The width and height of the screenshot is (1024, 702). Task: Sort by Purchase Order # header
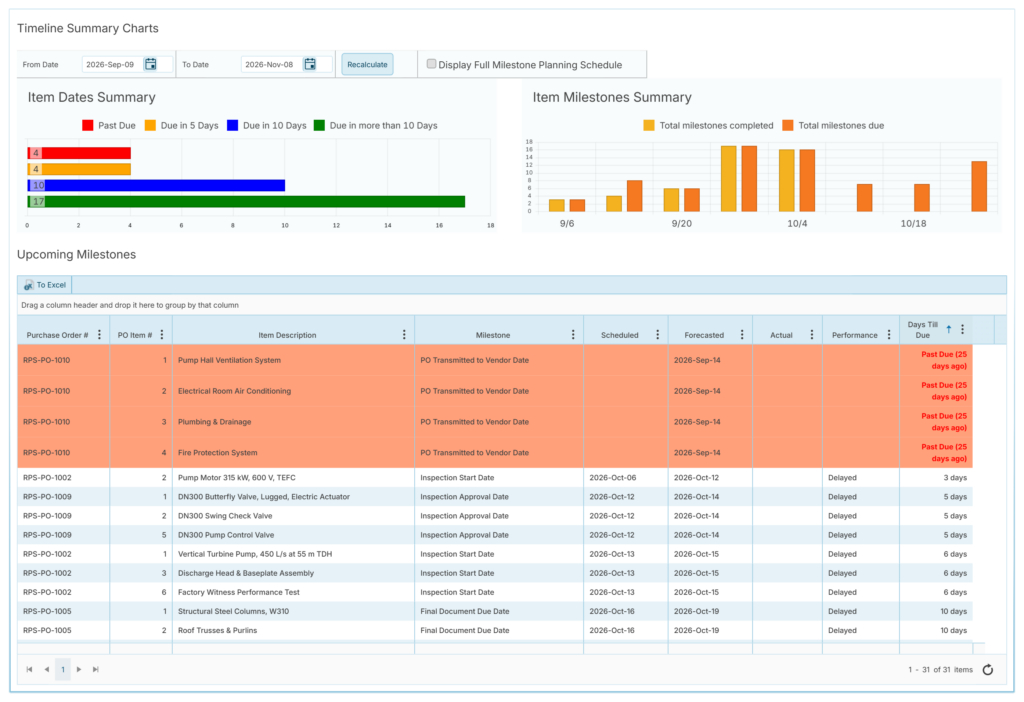[x=57, y=335]
